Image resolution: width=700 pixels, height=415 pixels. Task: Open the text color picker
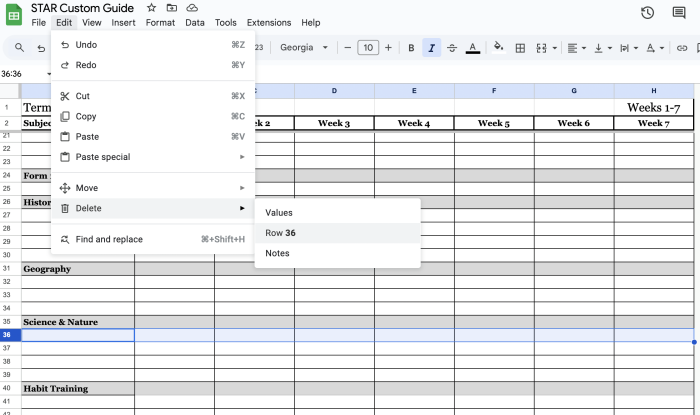473,48
